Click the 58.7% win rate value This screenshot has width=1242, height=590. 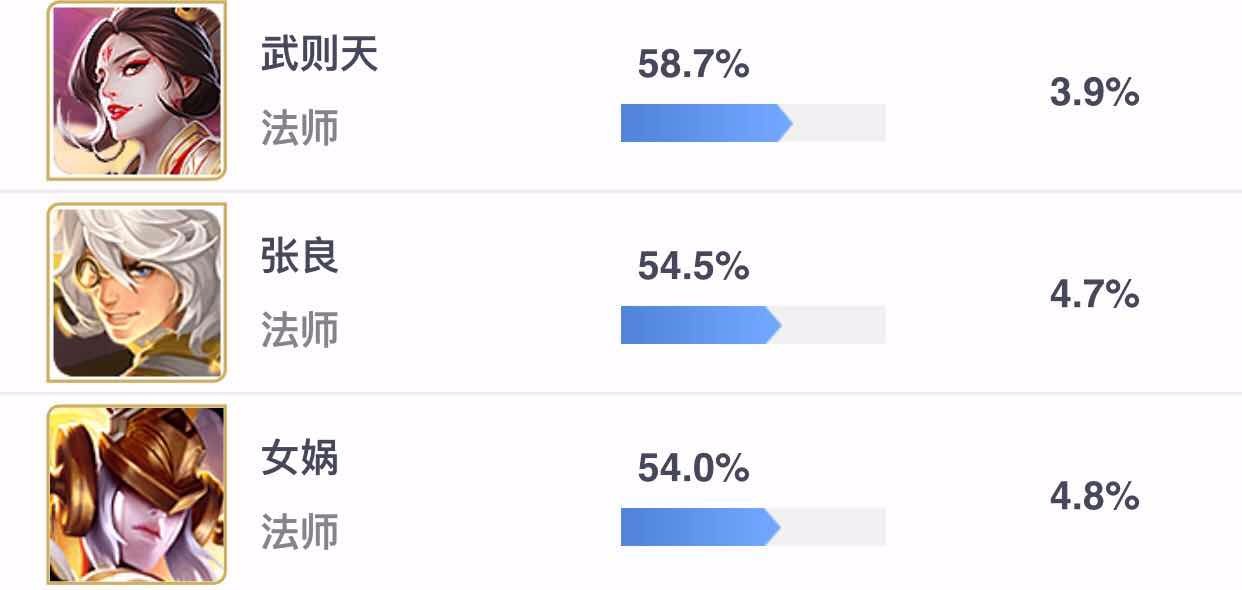point(693,65)
